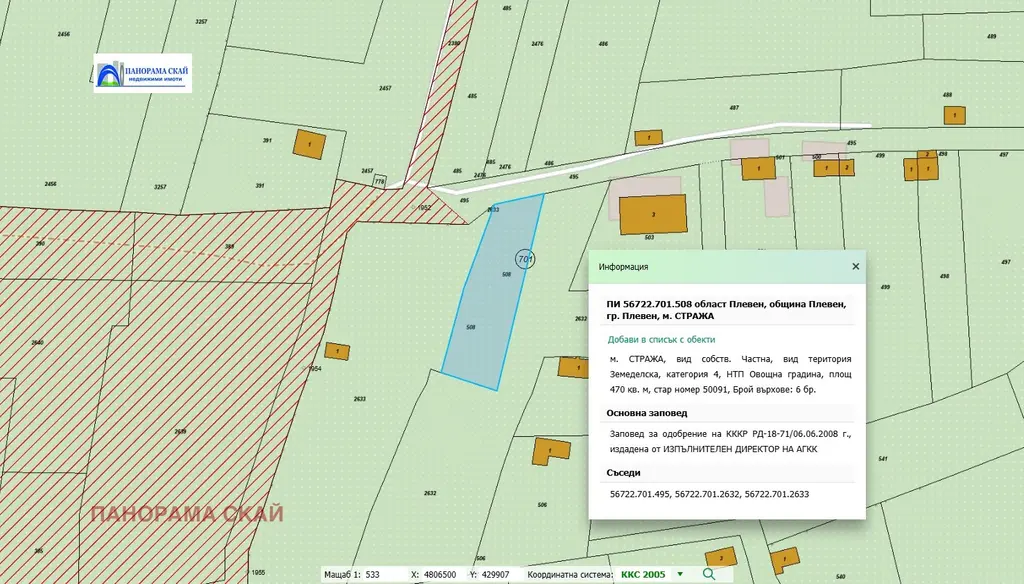Click the X coordinate field 4806500
The height and width of the screenshot is (584, 1024).
pos(440,575)
